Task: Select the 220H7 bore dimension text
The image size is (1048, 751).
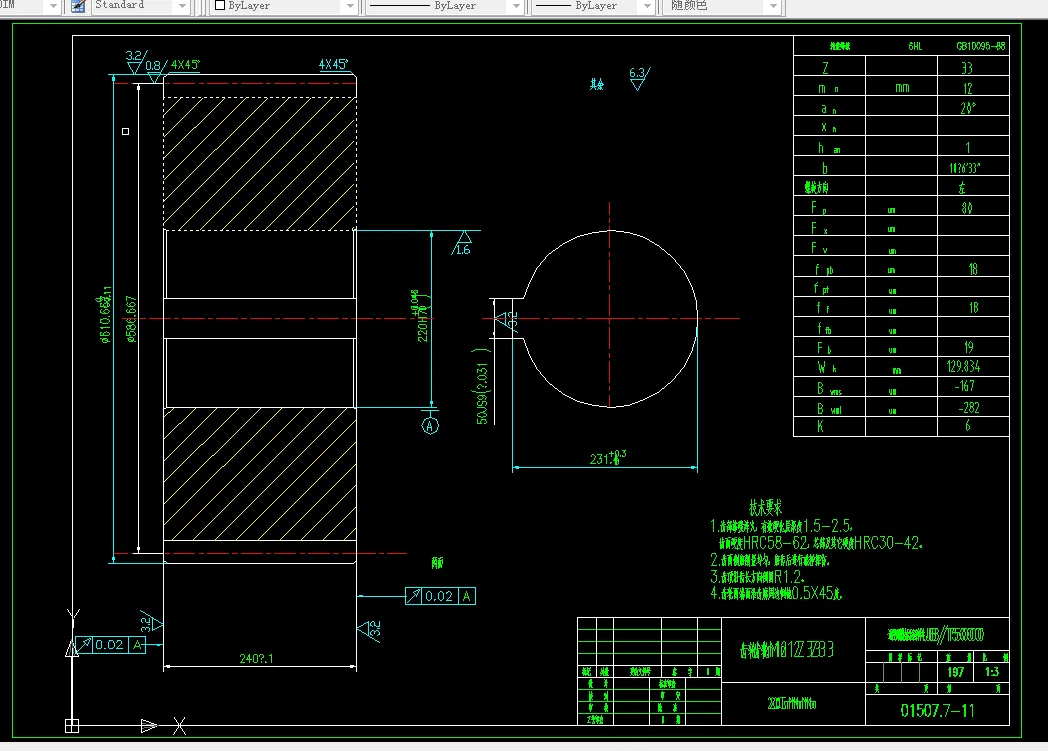Action: pyautogui.click(x=422, y=316)
